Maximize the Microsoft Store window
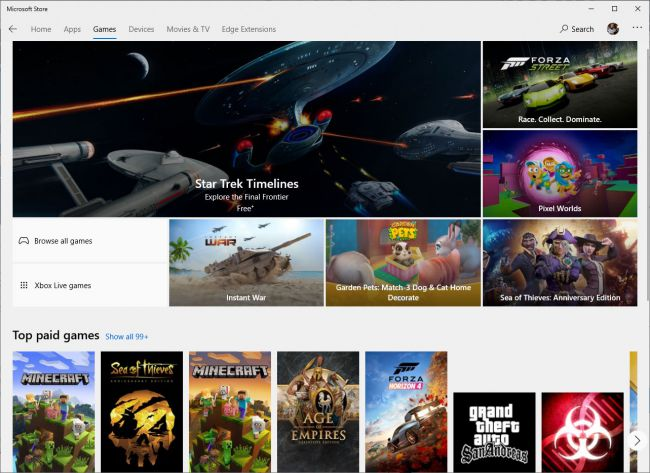 pos(615,9)
